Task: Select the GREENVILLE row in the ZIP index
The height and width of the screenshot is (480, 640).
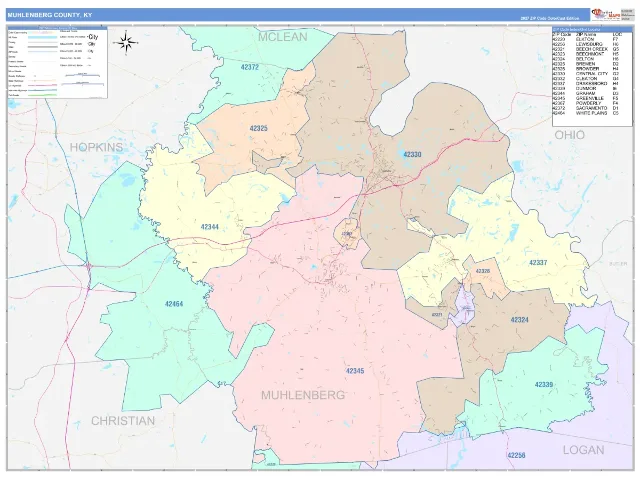Action: tap(586, 98)
